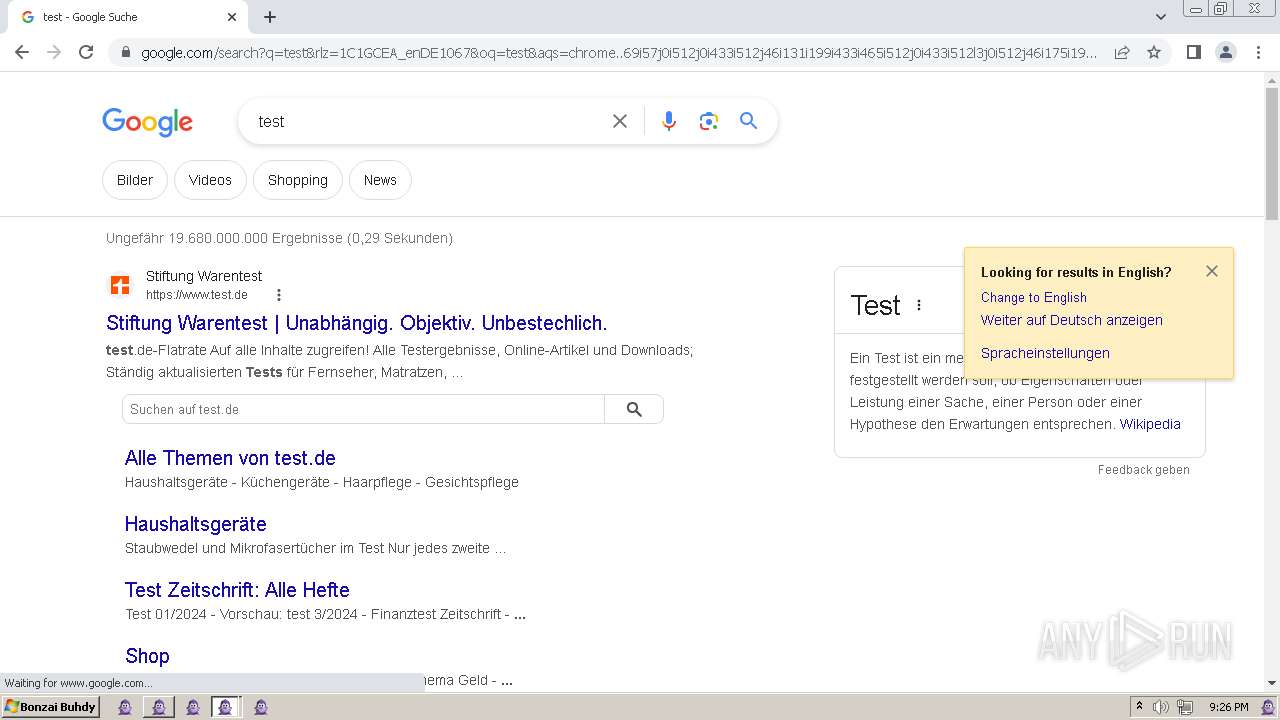The width and height of the screenshot is (1280, 720).
Task: Go back to the previous page
Action: coord(22,52)
